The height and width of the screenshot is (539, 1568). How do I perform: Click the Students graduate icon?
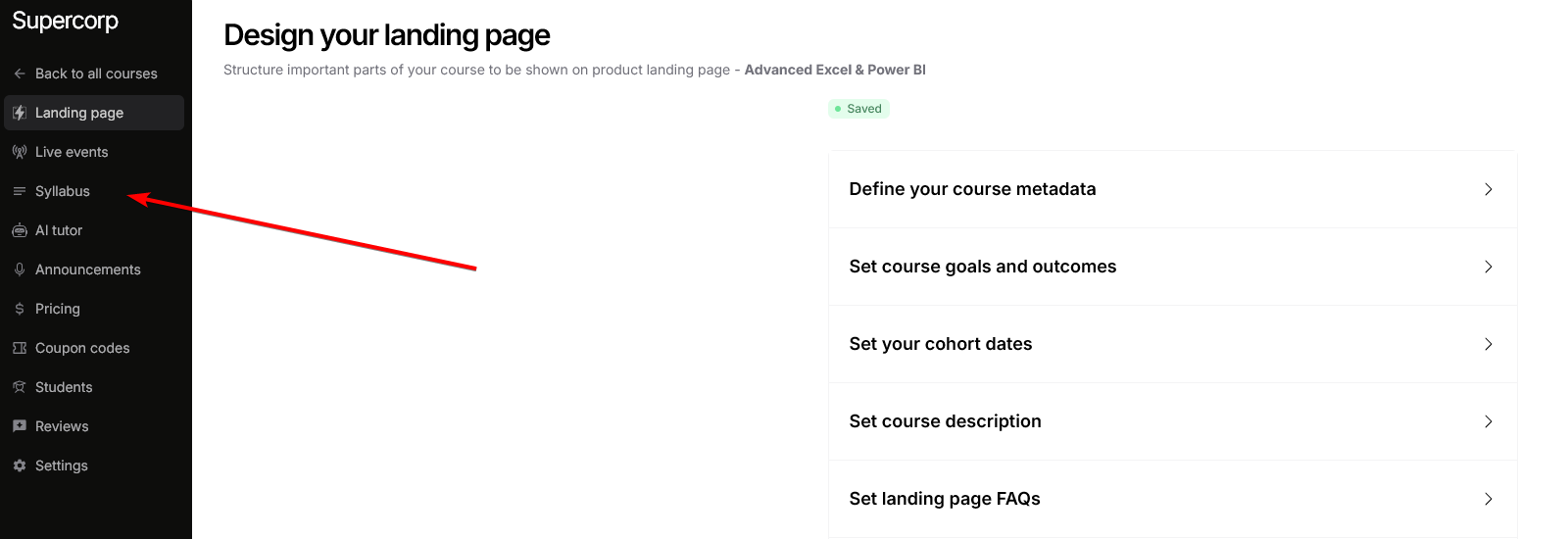coord(20,387)
